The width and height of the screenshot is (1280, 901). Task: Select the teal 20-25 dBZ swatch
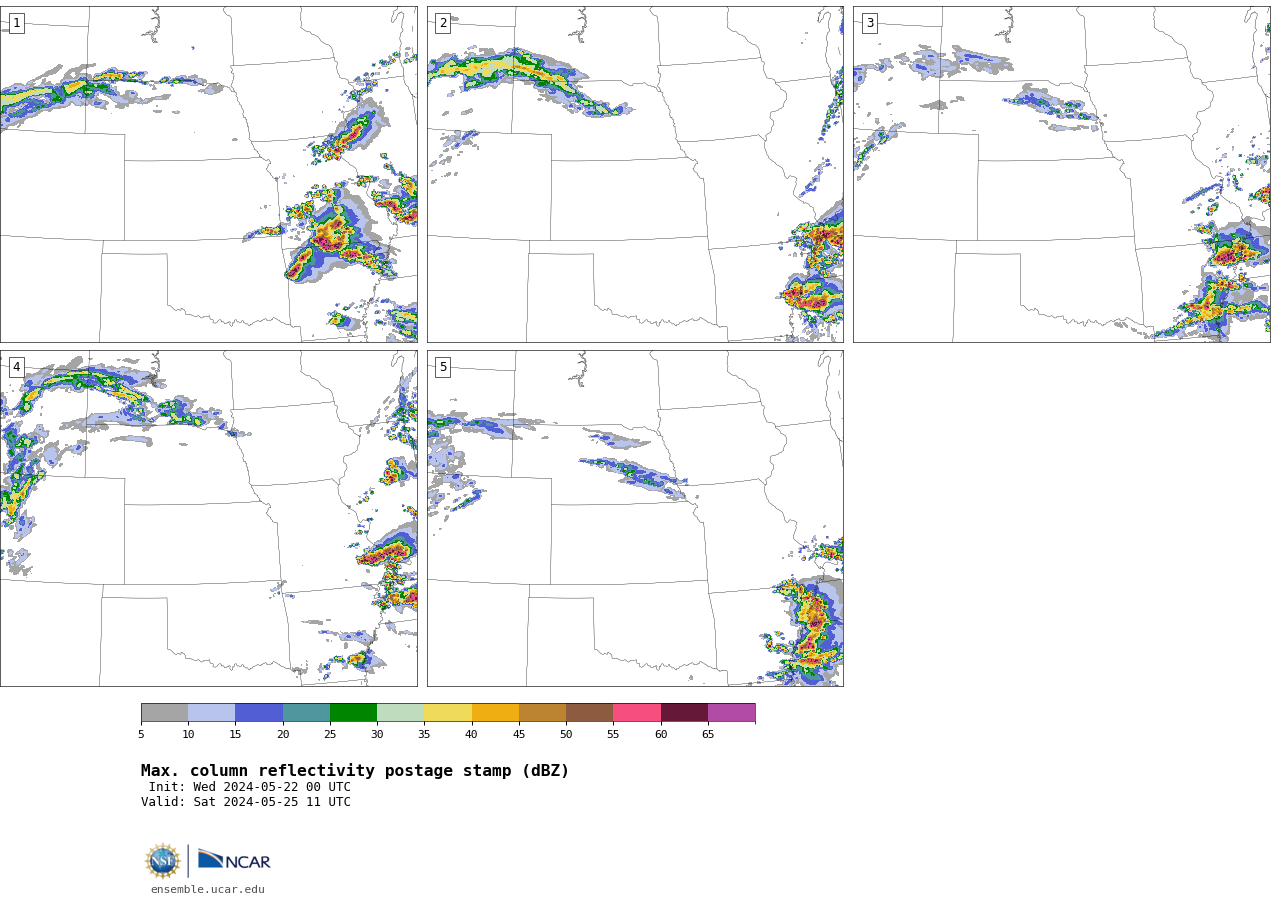pos(306,713)
